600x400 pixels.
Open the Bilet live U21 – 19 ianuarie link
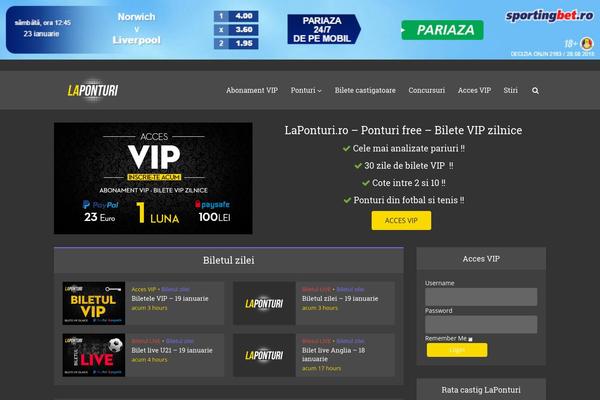coord(172,350)
